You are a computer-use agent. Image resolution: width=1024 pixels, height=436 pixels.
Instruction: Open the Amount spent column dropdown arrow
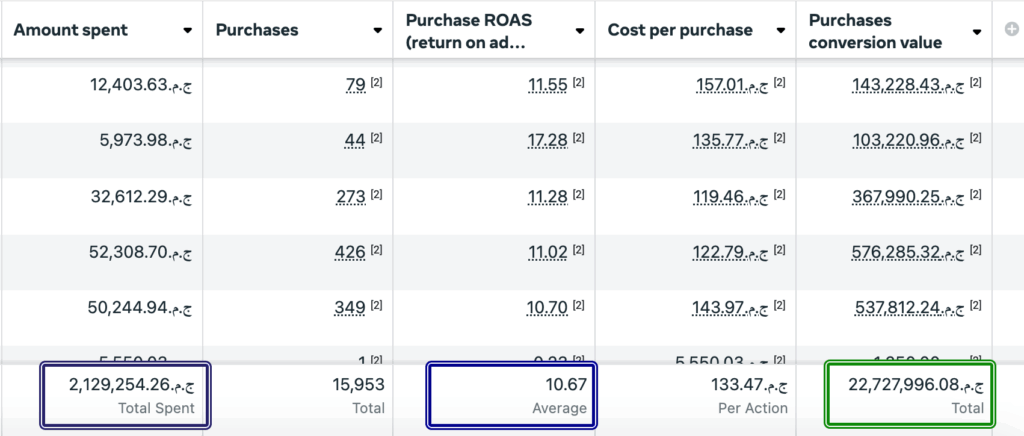(x=187, y=30)
